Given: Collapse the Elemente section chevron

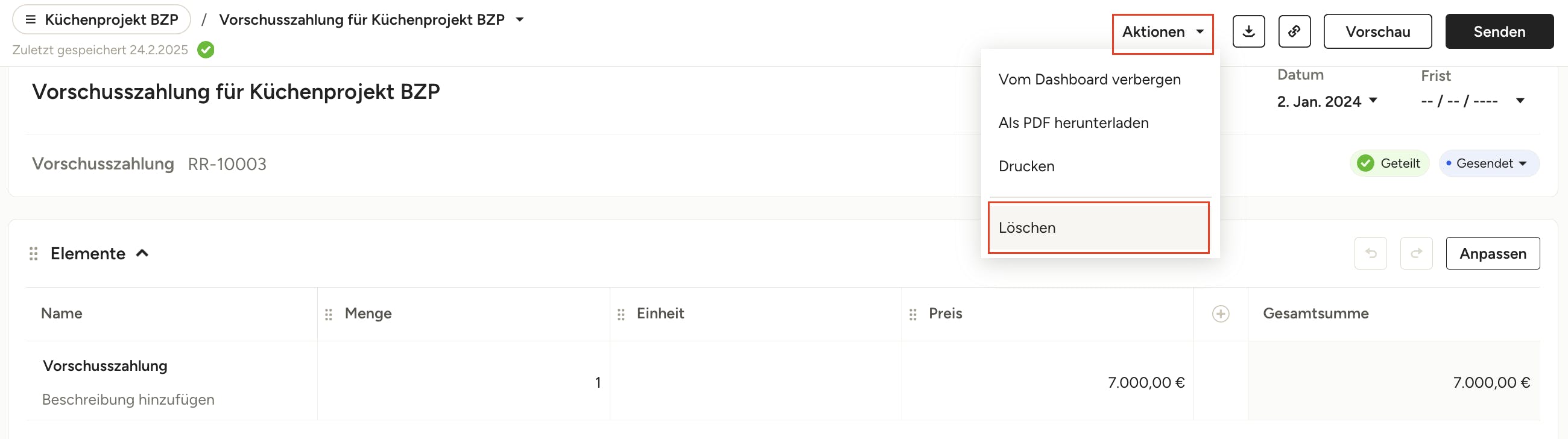Looking at the screenshot, I should [x=142, y=253].
